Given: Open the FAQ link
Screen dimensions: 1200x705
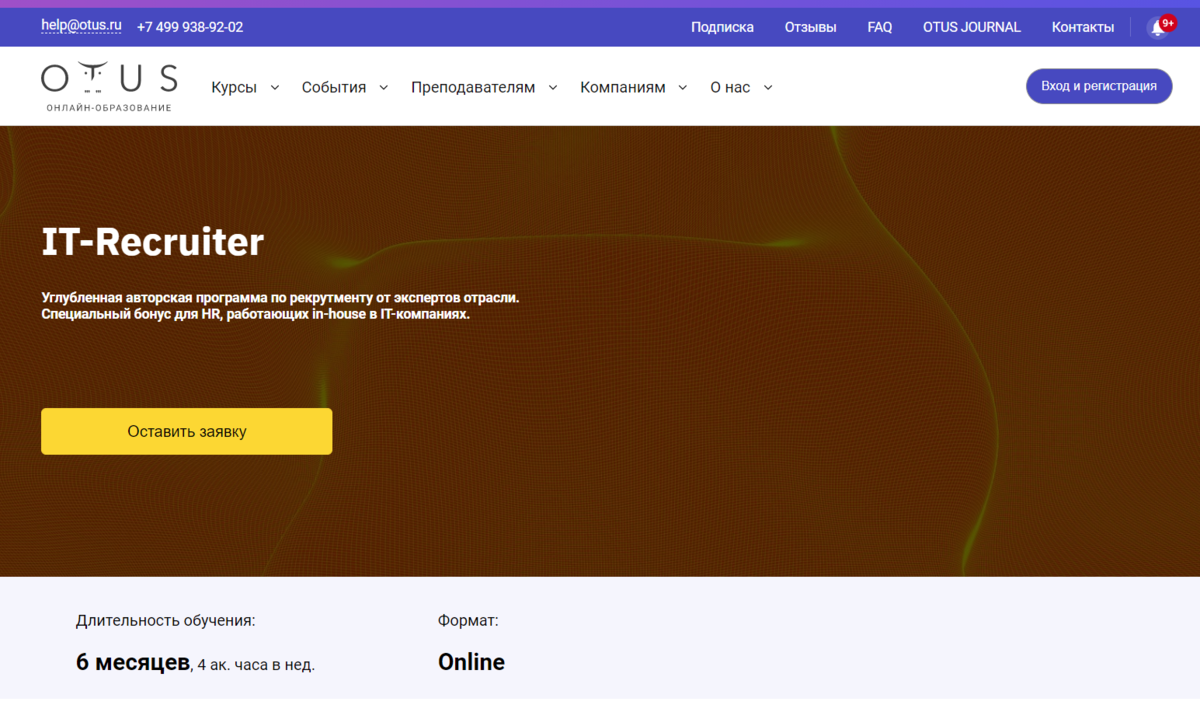Looking at the screenshot, I should [x=880, y=27].
